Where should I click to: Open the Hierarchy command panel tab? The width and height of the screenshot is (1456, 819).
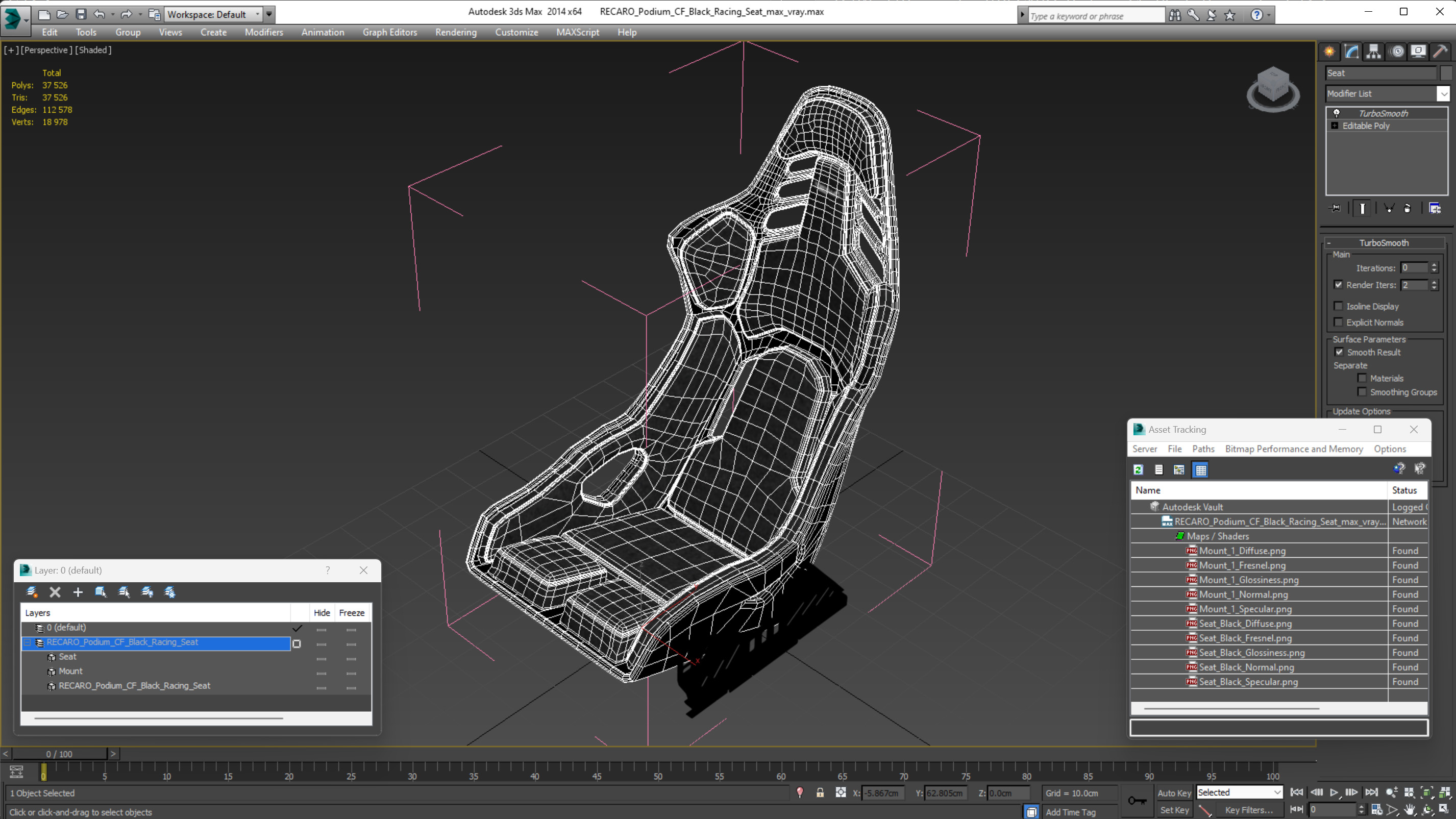[x=1373, y=52]
